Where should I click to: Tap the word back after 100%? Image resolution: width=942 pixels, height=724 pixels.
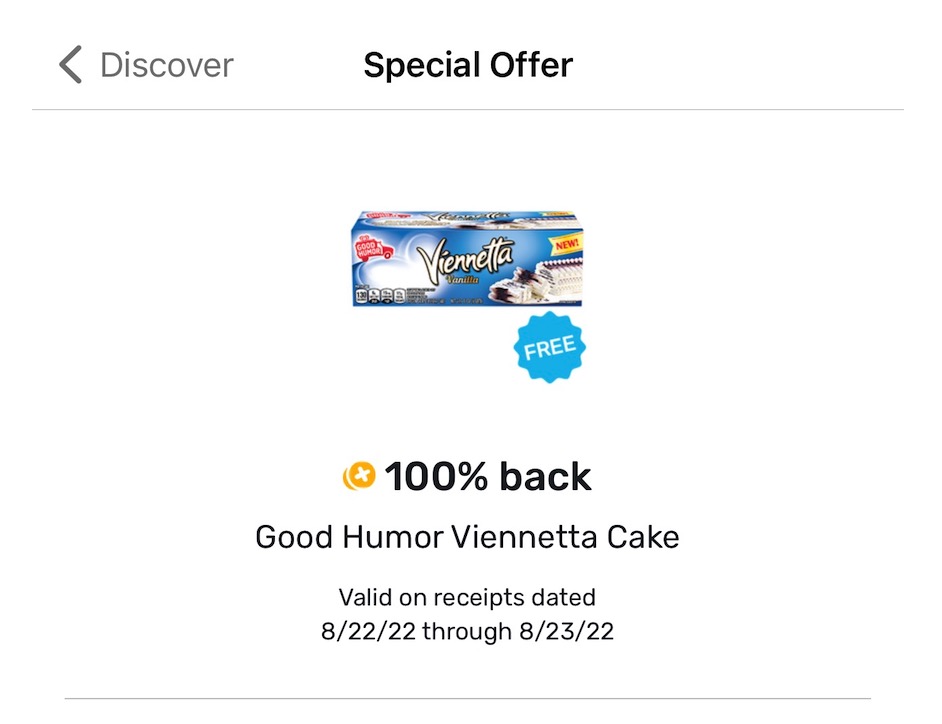[x=545, y=477]
